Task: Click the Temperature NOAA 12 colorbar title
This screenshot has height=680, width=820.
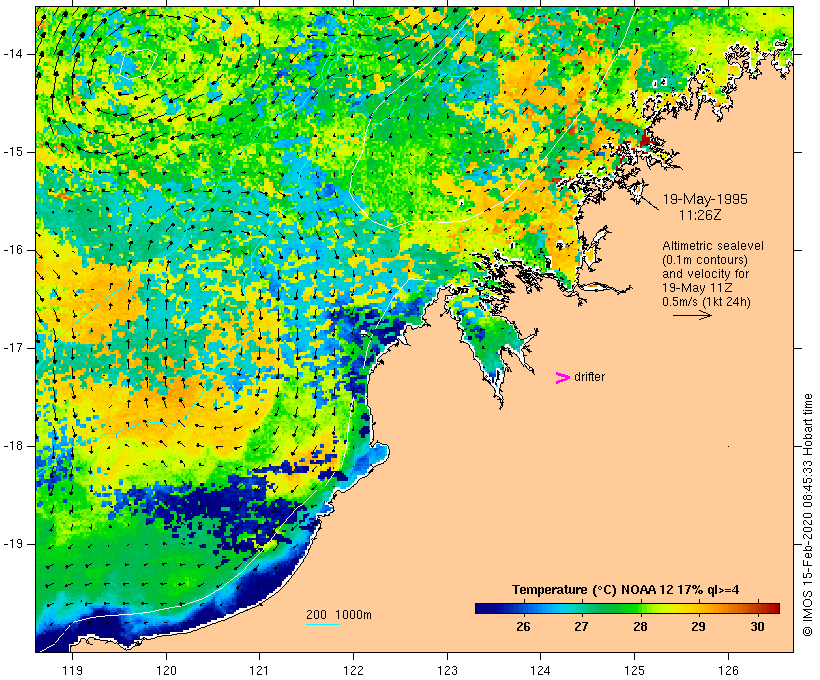Action: 625,590
